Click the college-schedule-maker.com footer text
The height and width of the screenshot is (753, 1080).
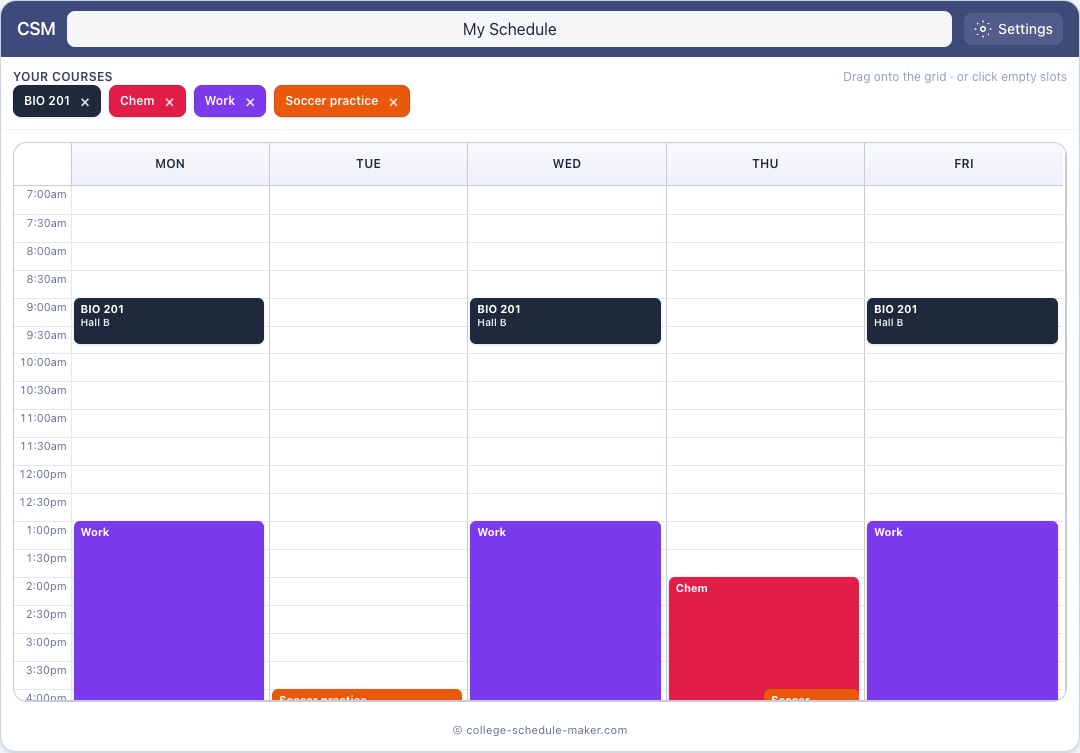(540, 730)
